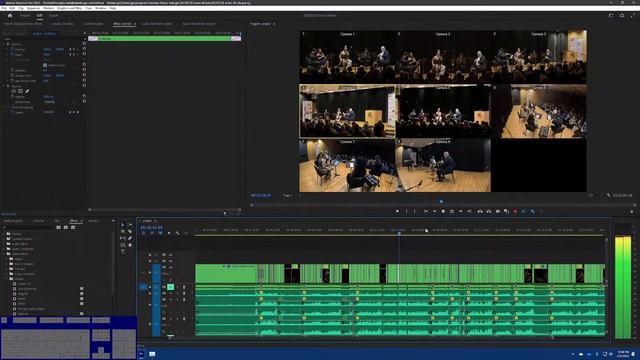Toggle animation stopwatch for Rotation

tap(12, 70)
